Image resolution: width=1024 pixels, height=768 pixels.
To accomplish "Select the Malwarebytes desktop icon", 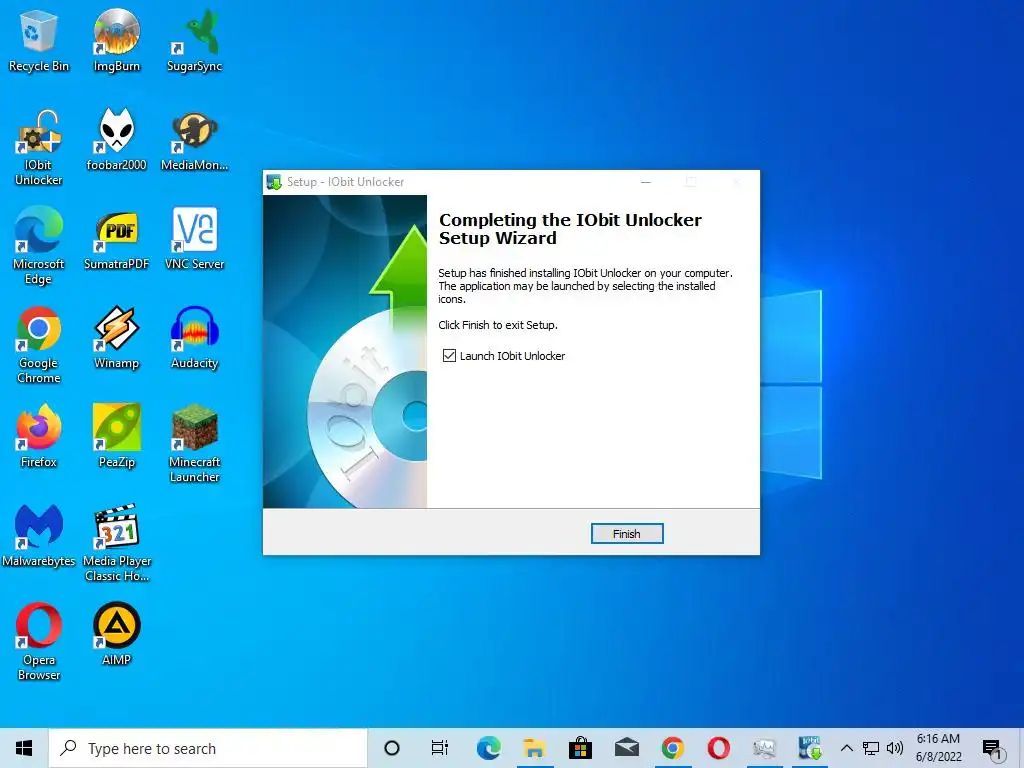I will 39,536.
